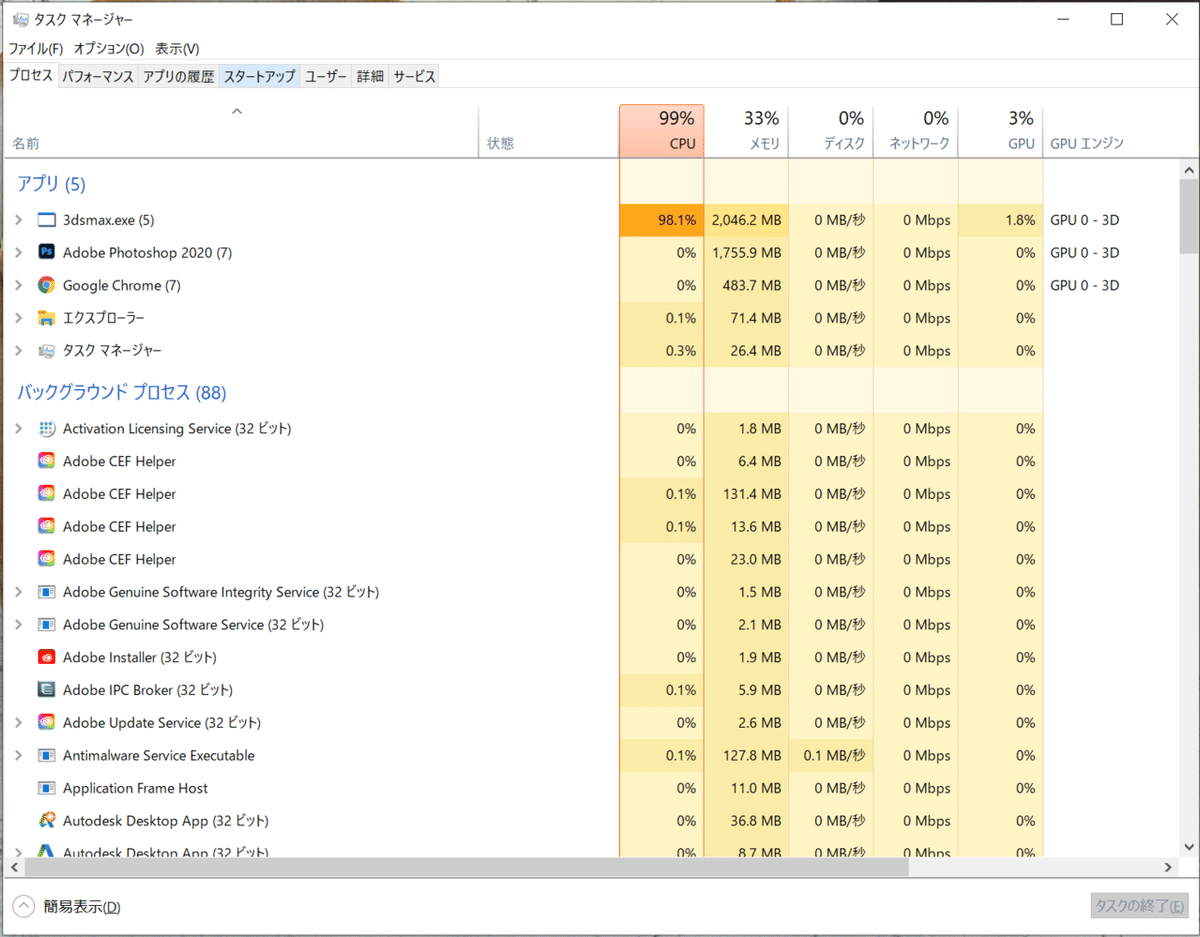1200x937 pixels.
Task: Sort by the 状態 column header
Action: [548, 131]
